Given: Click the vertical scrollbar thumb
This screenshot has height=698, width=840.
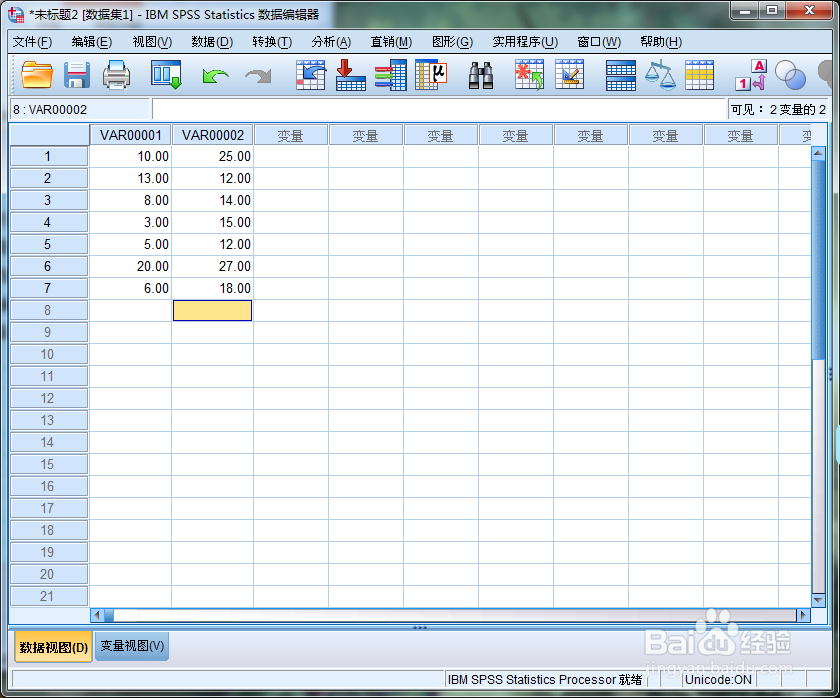Looking at the screenshot, I should [818, 260].
